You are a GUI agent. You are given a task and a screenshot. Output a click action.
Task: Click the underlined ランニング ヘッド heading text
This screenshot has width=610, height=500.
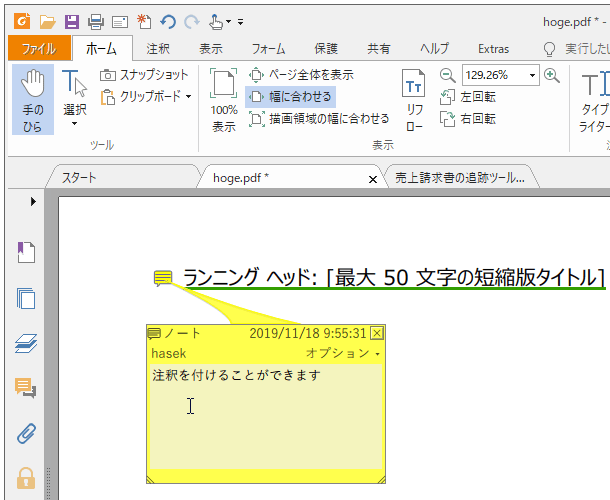click(394, 277)
